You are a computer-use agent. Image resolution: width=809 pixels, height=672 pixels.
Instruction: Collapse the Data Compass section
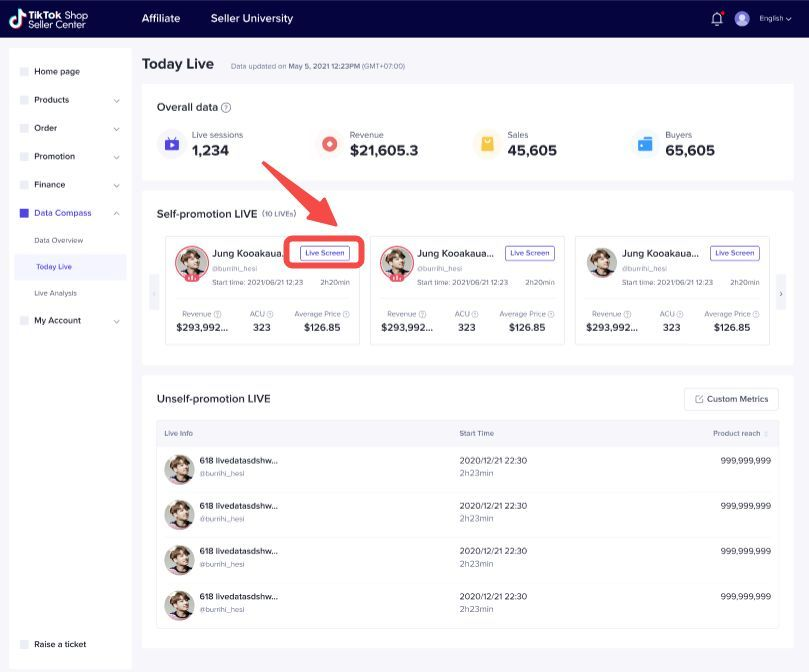tap(116, 213)
